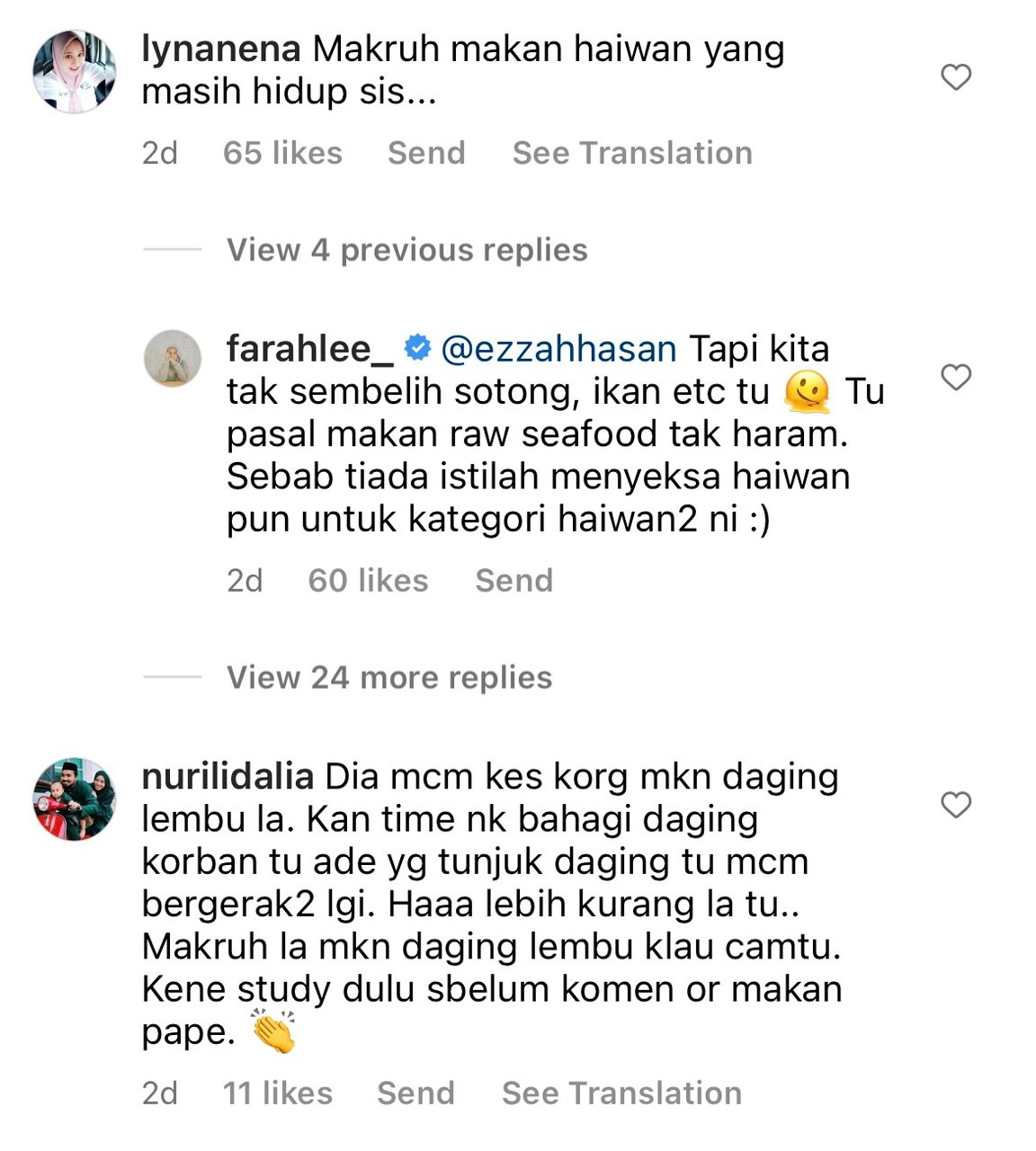Open the nurilidalia username link
The height and width of the screenshot is (1151, 1036).
coord(228,776)
